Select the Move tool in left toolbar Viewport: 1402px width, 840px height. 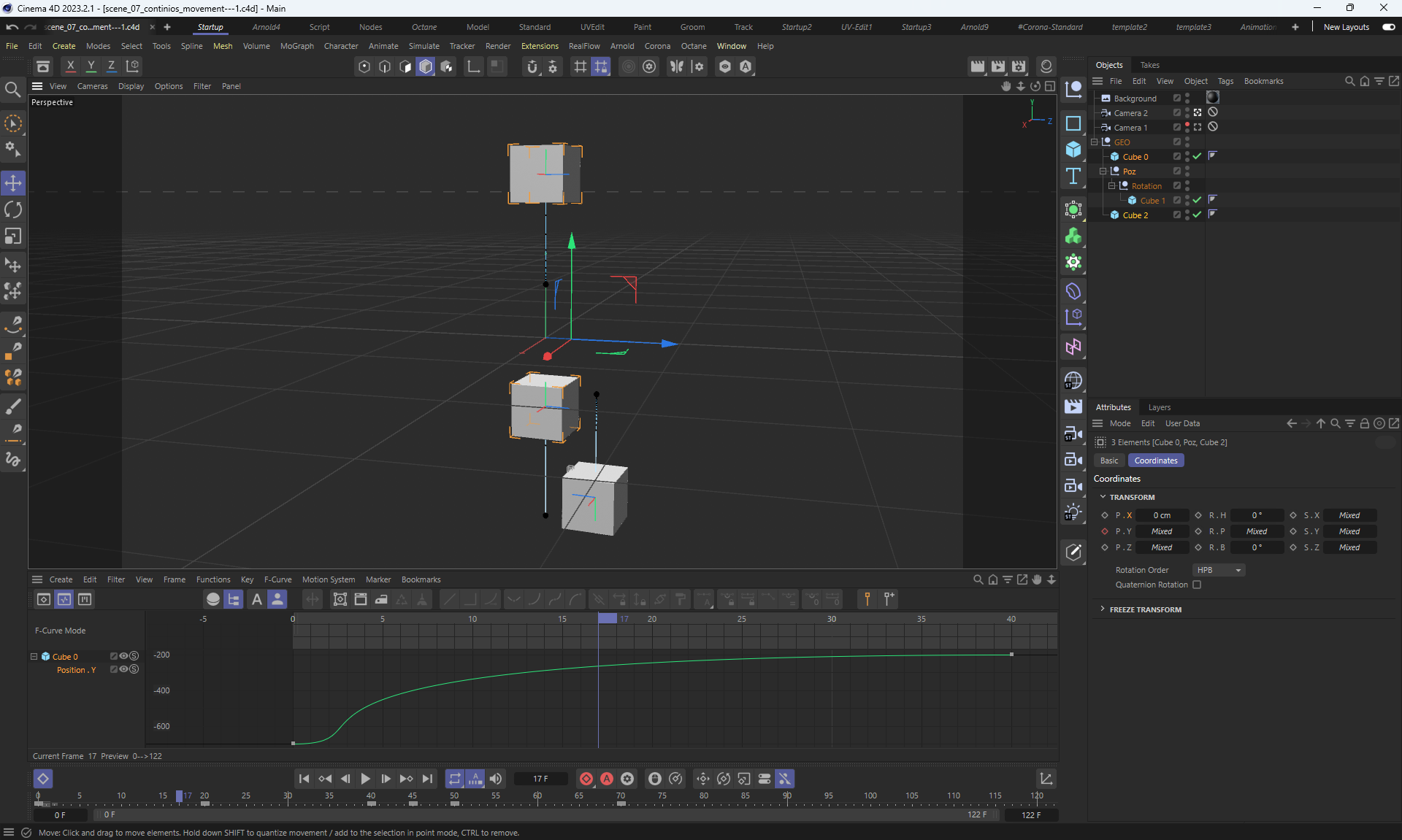tap(13, 182)
